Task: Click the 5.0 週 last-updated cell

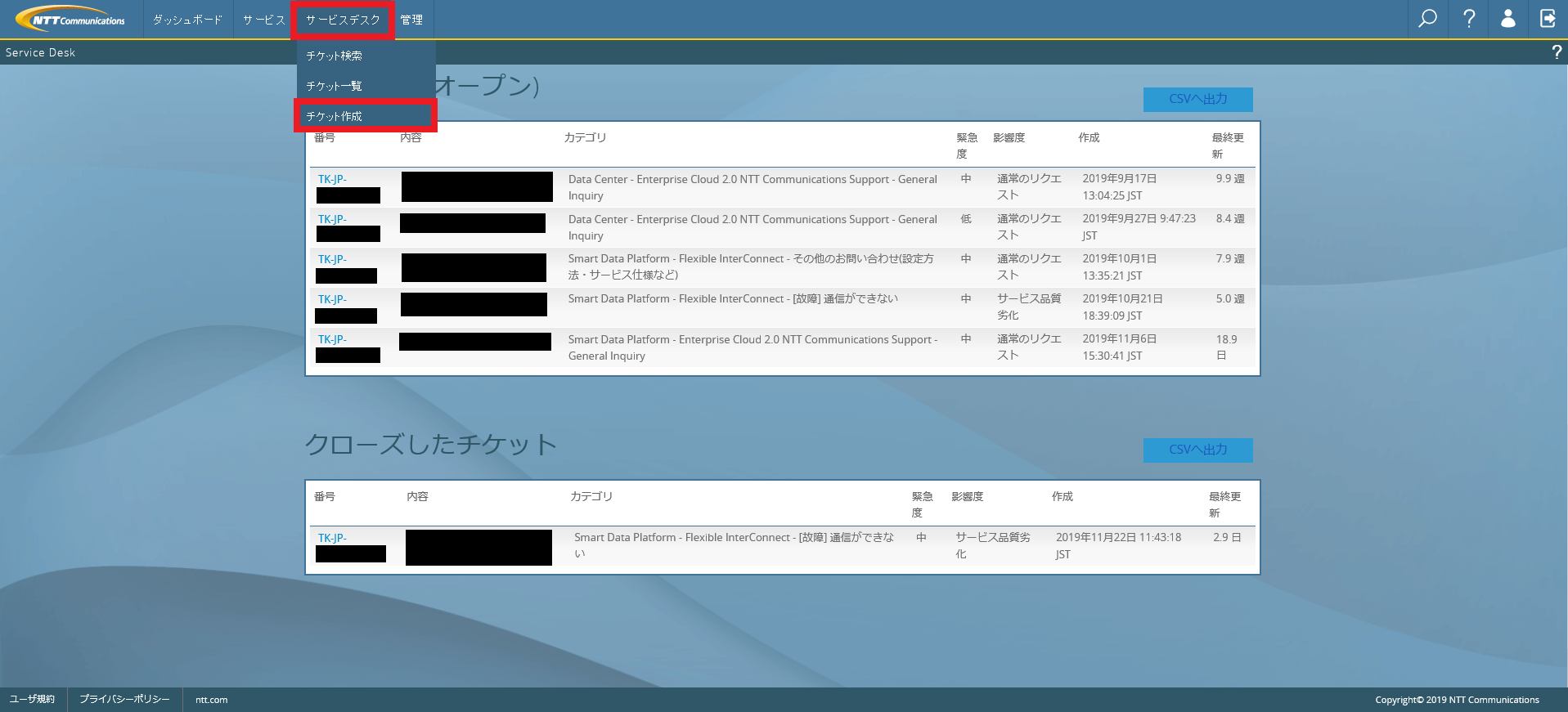Action: [1230, 298]
